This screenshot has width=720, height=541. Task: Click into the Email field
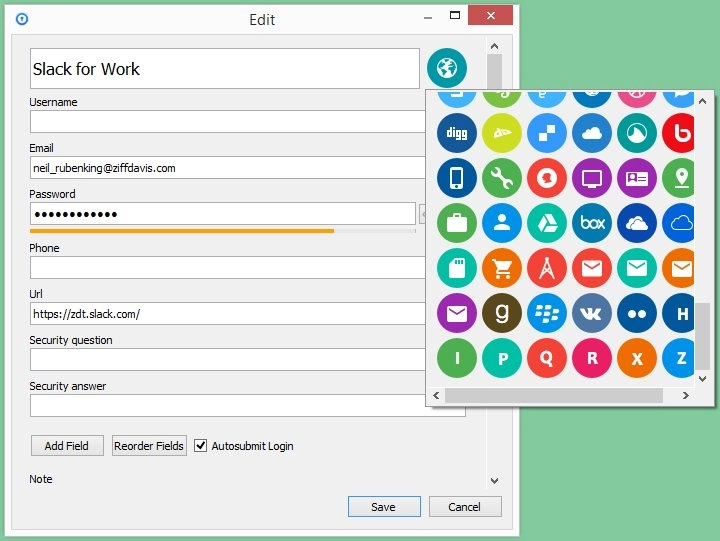228,168
